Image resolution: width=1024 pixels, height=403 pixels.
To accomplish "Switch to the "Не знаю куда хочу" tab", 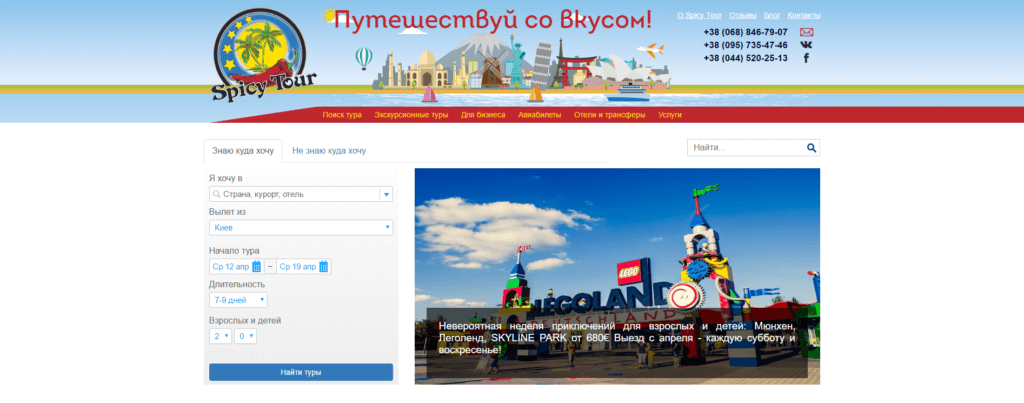I will point(329,151).
